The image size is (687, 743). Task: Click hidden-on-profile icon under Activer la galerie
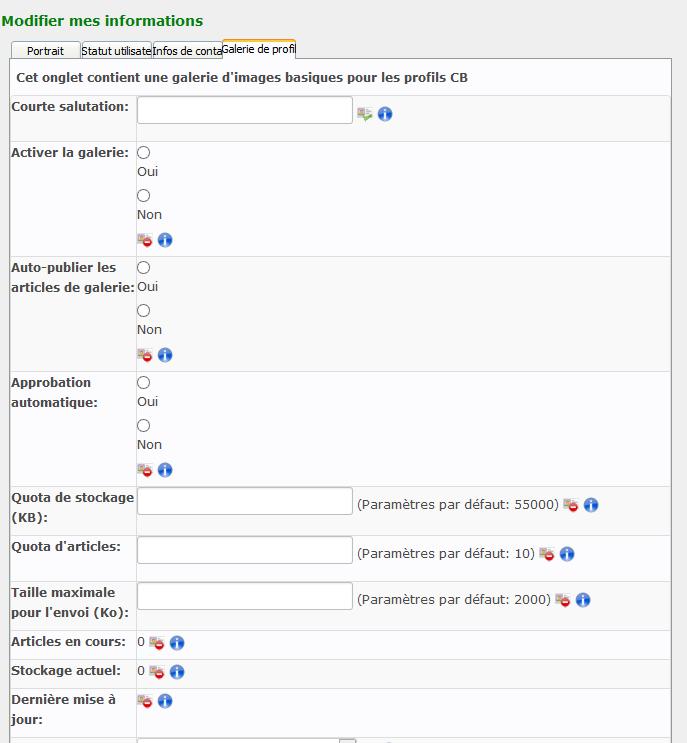(x=145, y=240)
